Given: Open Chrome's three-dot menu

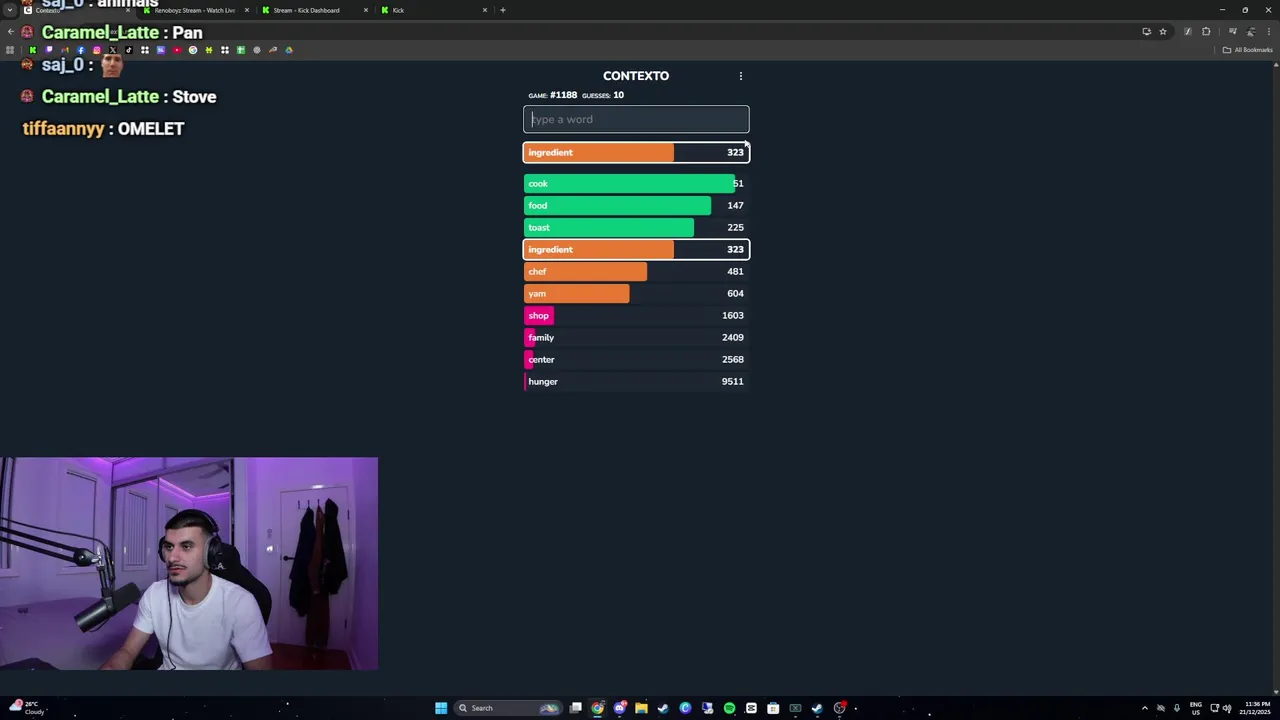Looking at the screenshot, I should (x=1269, y=31).
